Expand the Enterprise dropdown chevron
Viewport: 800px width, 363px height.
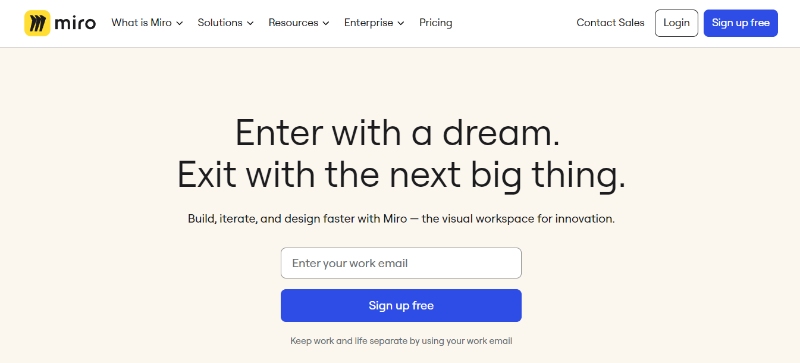coord(401,23)
